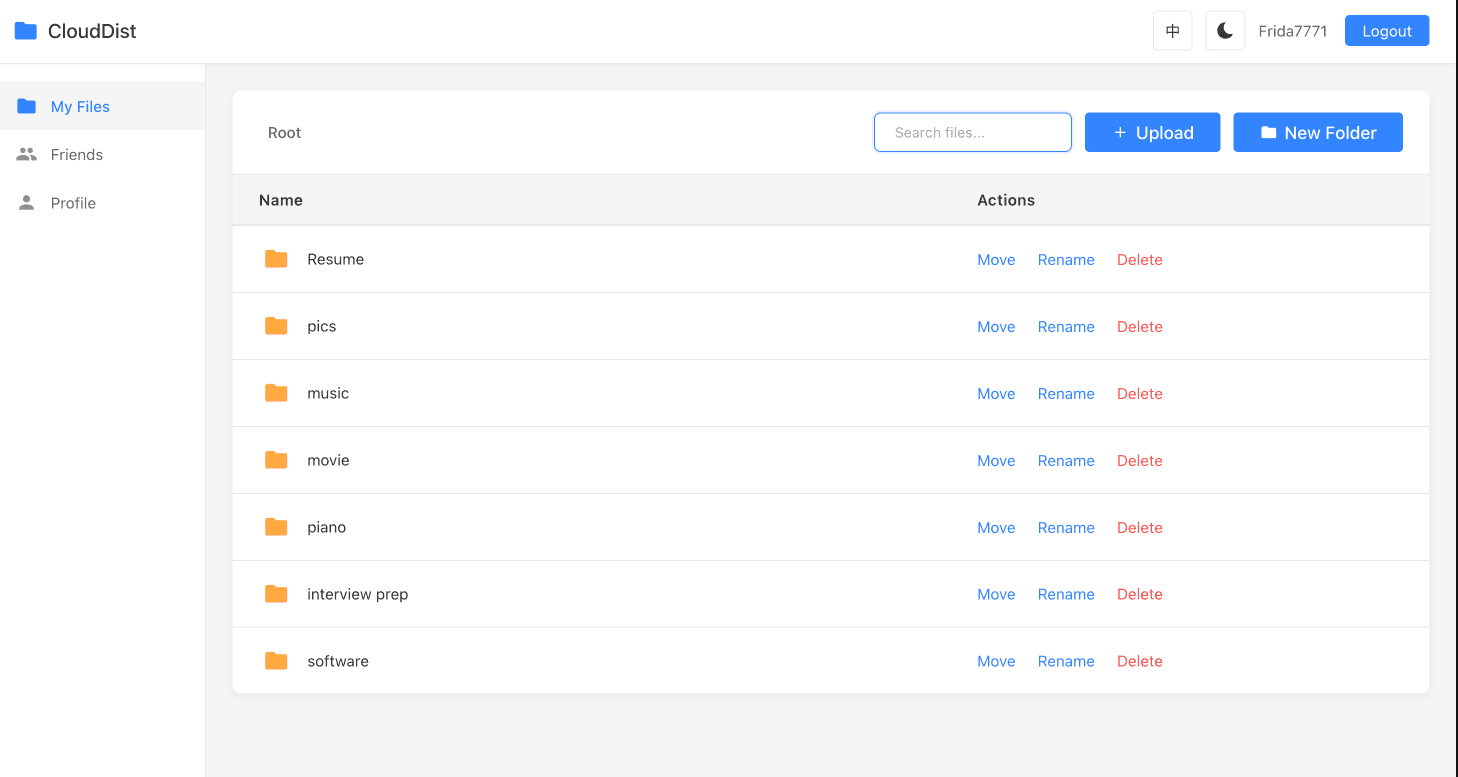
Task: Move the interview prep folder
Action: coord(995,595)
